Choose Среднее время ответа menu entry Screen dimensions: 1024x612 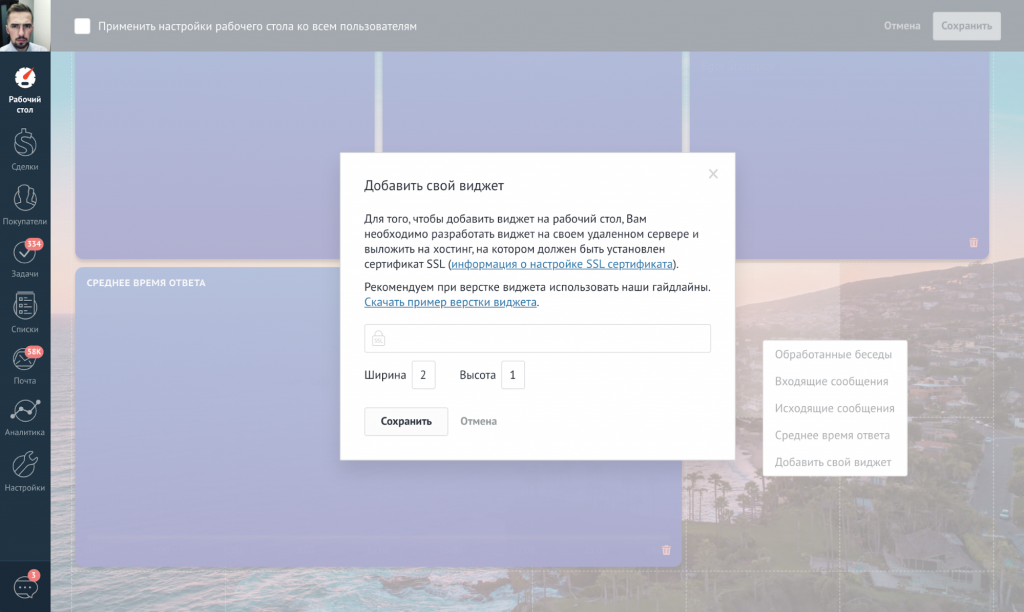click(x=832, y=435)
